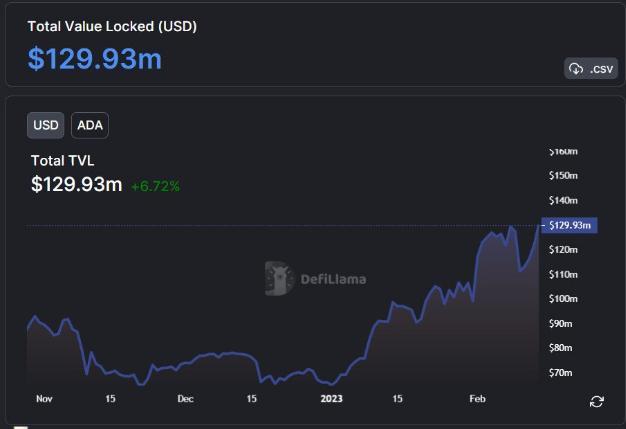Click the $129.93m price marker label
626x429 pixels.
point(569,225)
